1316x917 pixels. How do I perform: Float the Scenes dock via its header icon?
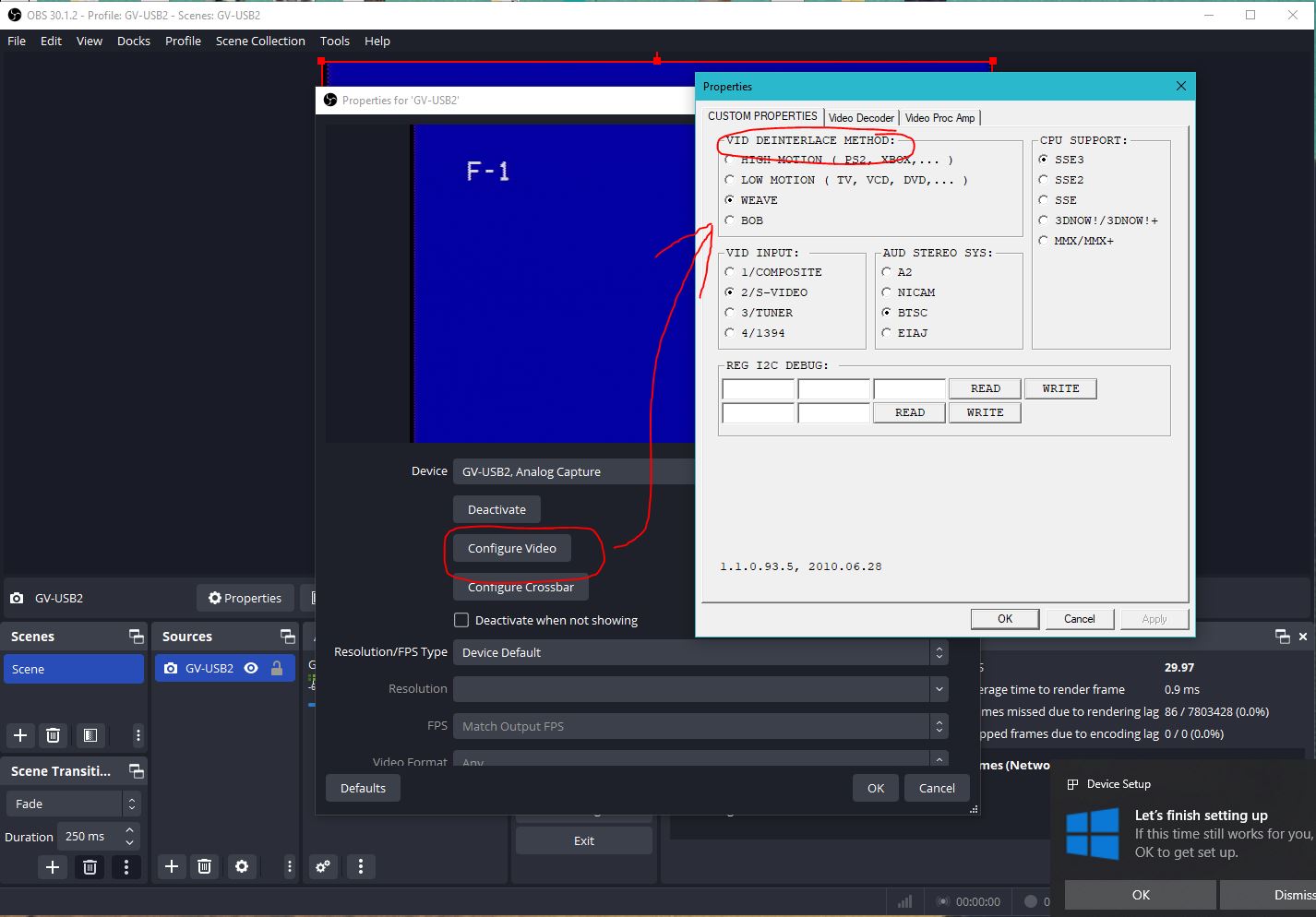click(136, 637)
